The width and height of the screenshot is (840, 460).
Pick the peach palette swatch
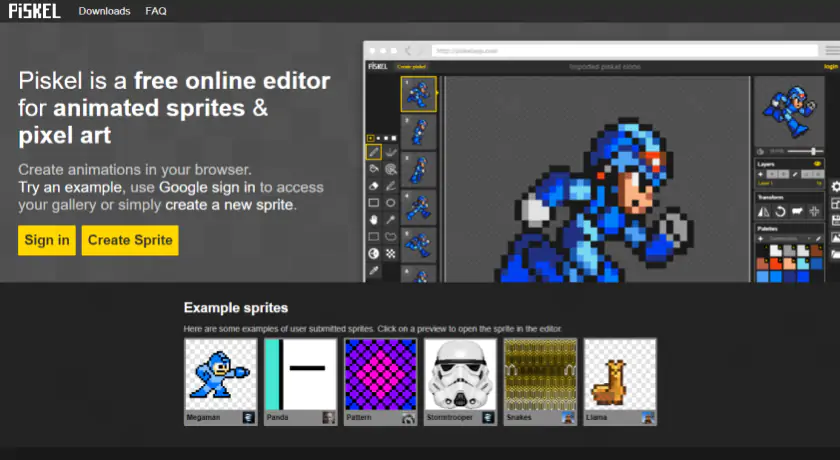790,263
